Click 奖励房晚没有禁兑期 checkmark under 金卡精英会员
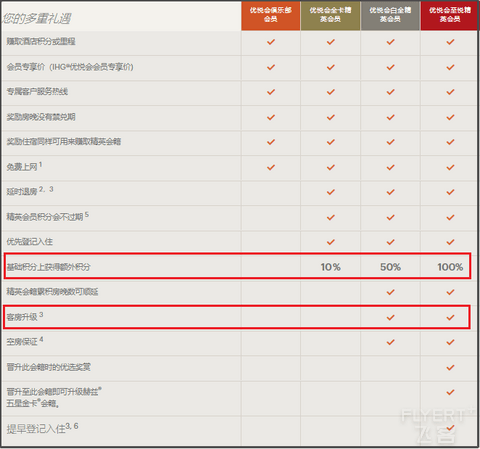Screen dimensions: 480x449 [x=331, y=117]
